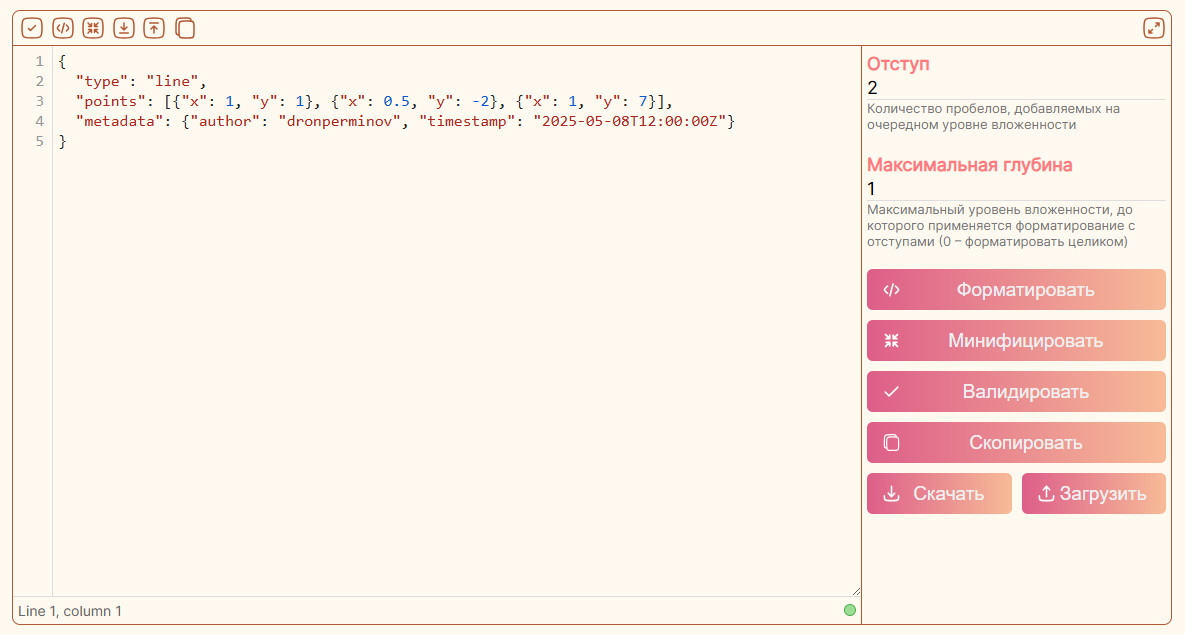Click the 0.5 number value in points
Image resolution: width=1185 pixels, height=635 pixels.
[x=397, y=101]
